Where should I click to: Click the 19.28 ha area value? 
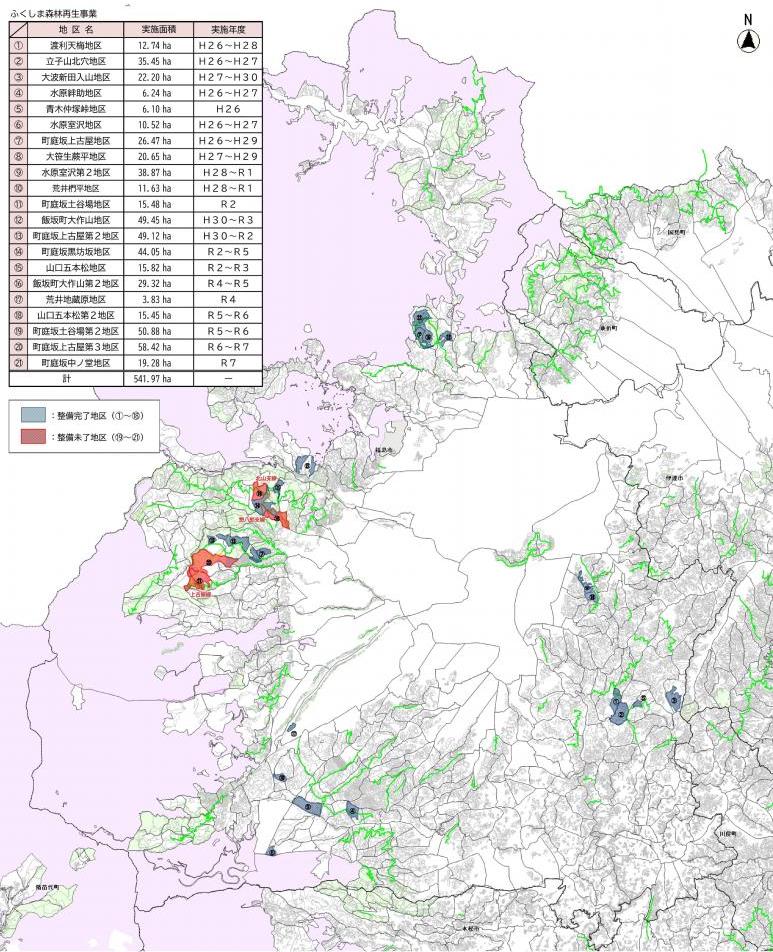pyautogui.click(x=155, y=363)
